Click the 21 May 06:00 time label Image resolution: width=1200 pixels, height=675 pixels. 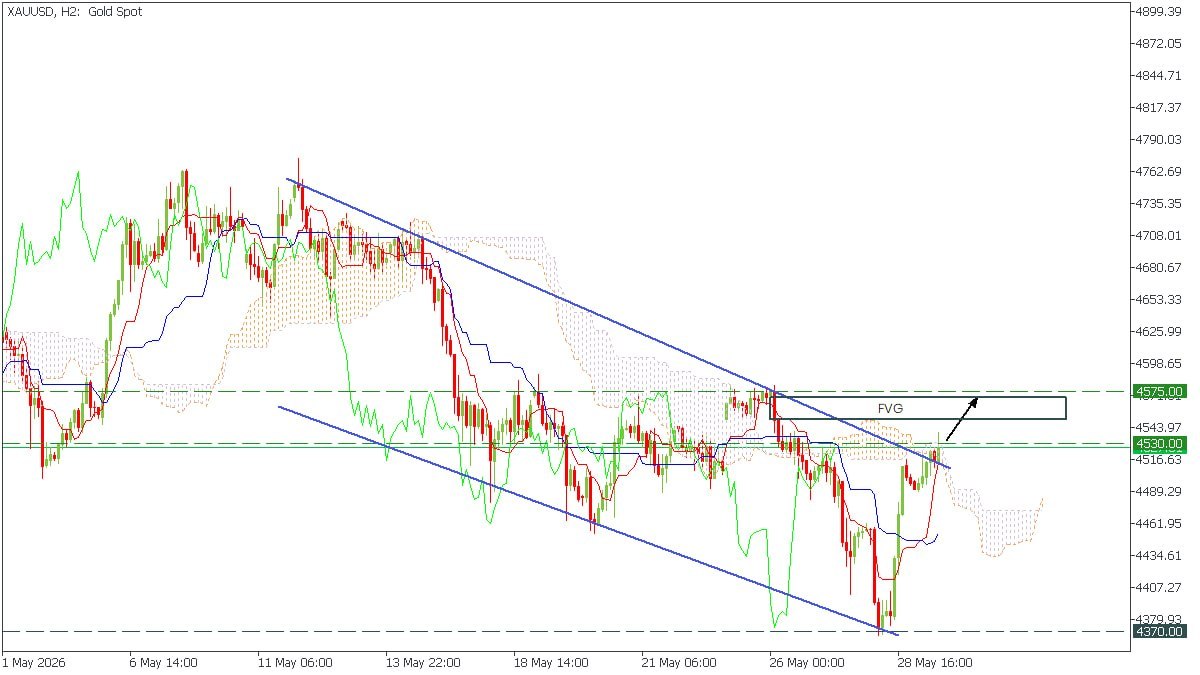pyautogui.click(x=678, y=662)
